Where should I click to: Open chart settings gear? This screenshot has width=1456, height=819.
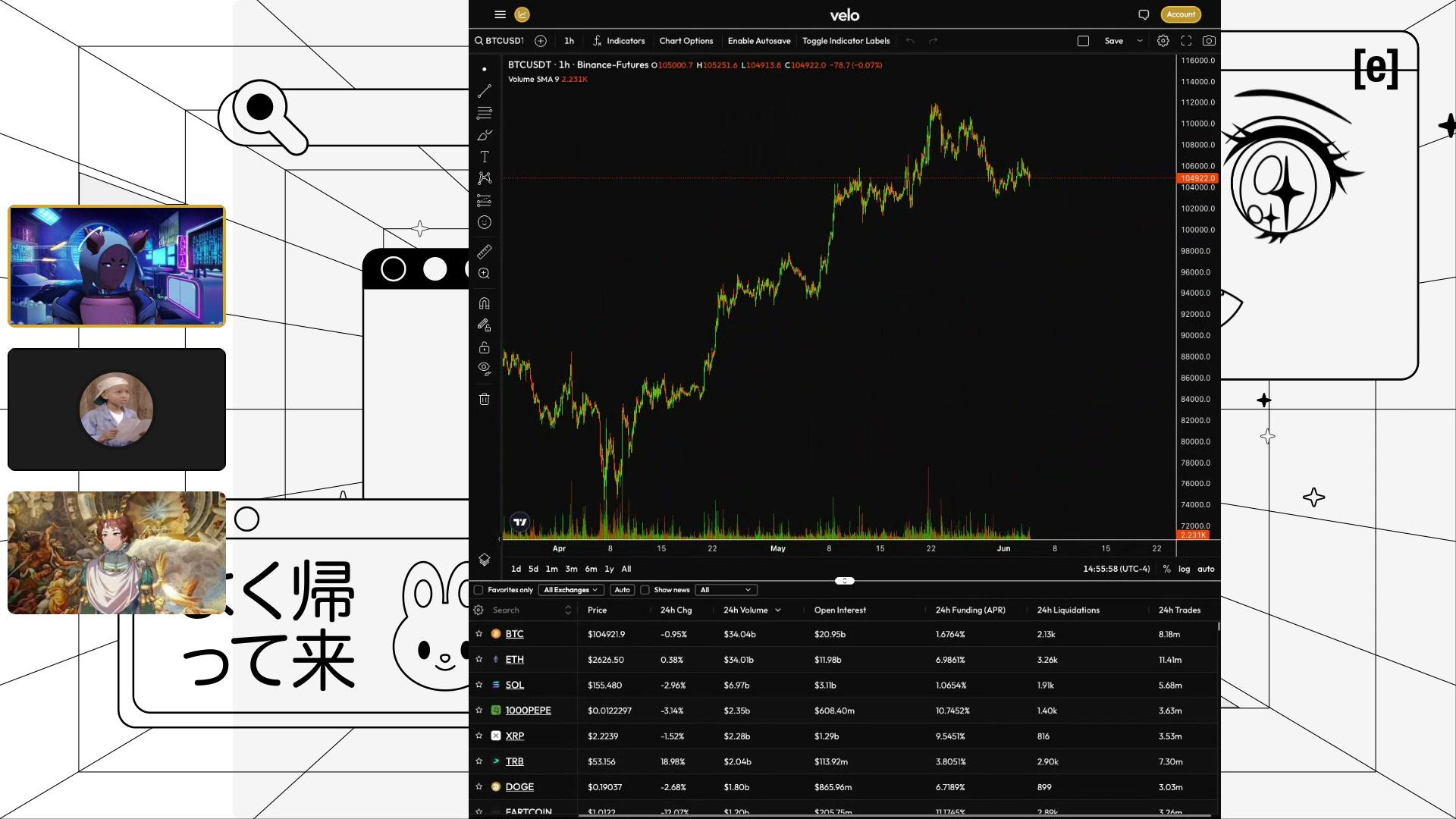tap(1163, 41)
